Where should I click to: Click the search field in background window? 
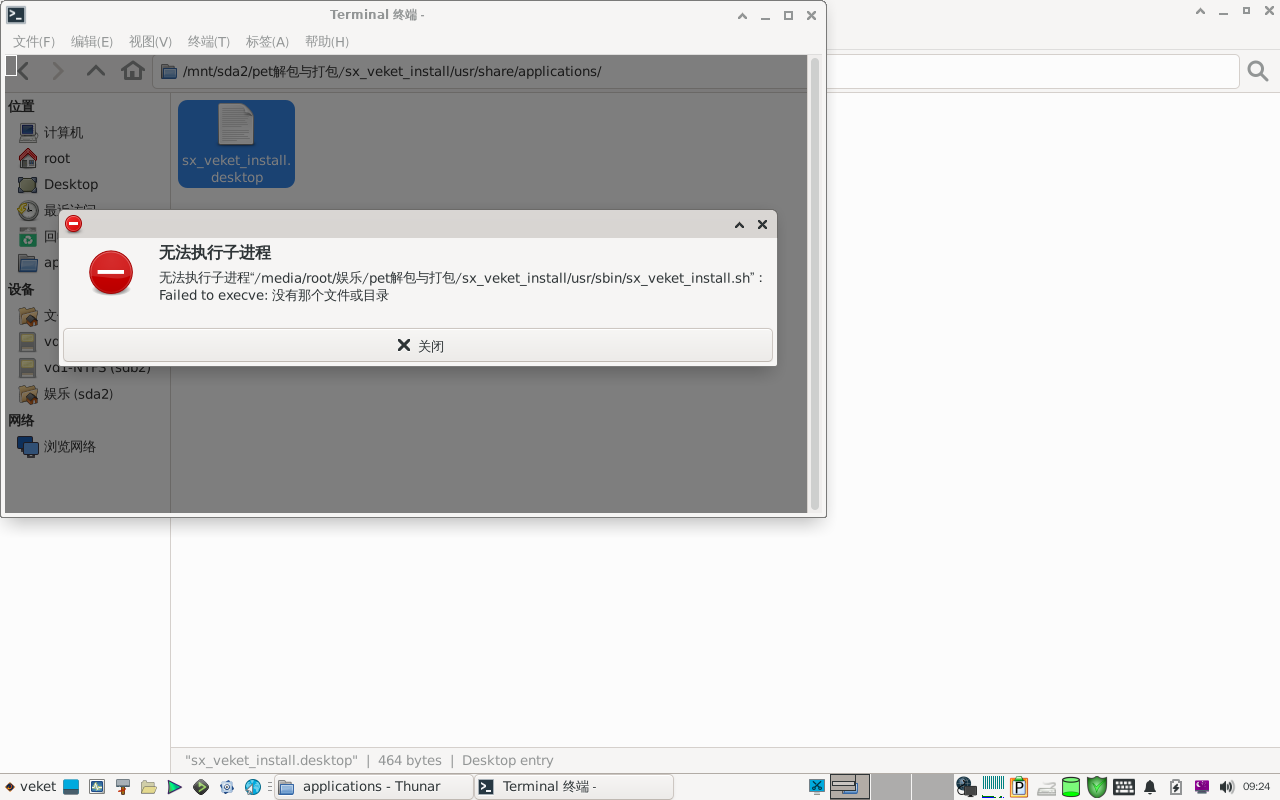pyautogui.click(x=1032, y=72)
